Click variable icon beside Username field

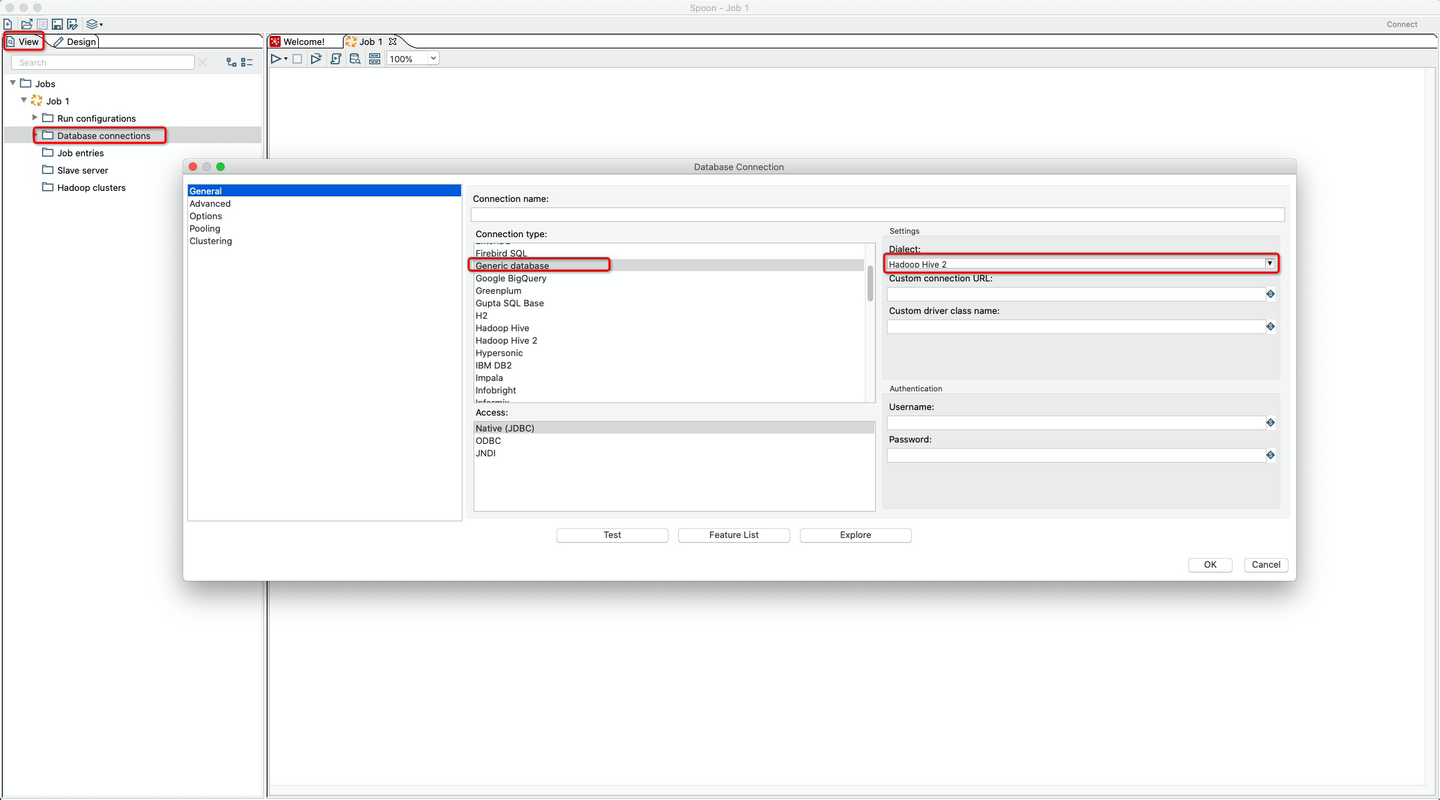(1271, 423)
